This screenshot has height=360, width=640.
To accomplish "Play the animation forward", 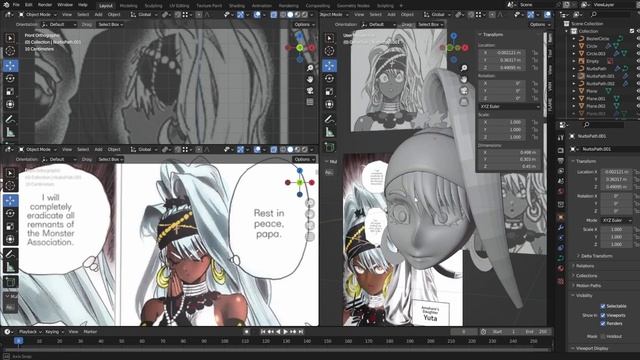I will [x=285, y=332].
